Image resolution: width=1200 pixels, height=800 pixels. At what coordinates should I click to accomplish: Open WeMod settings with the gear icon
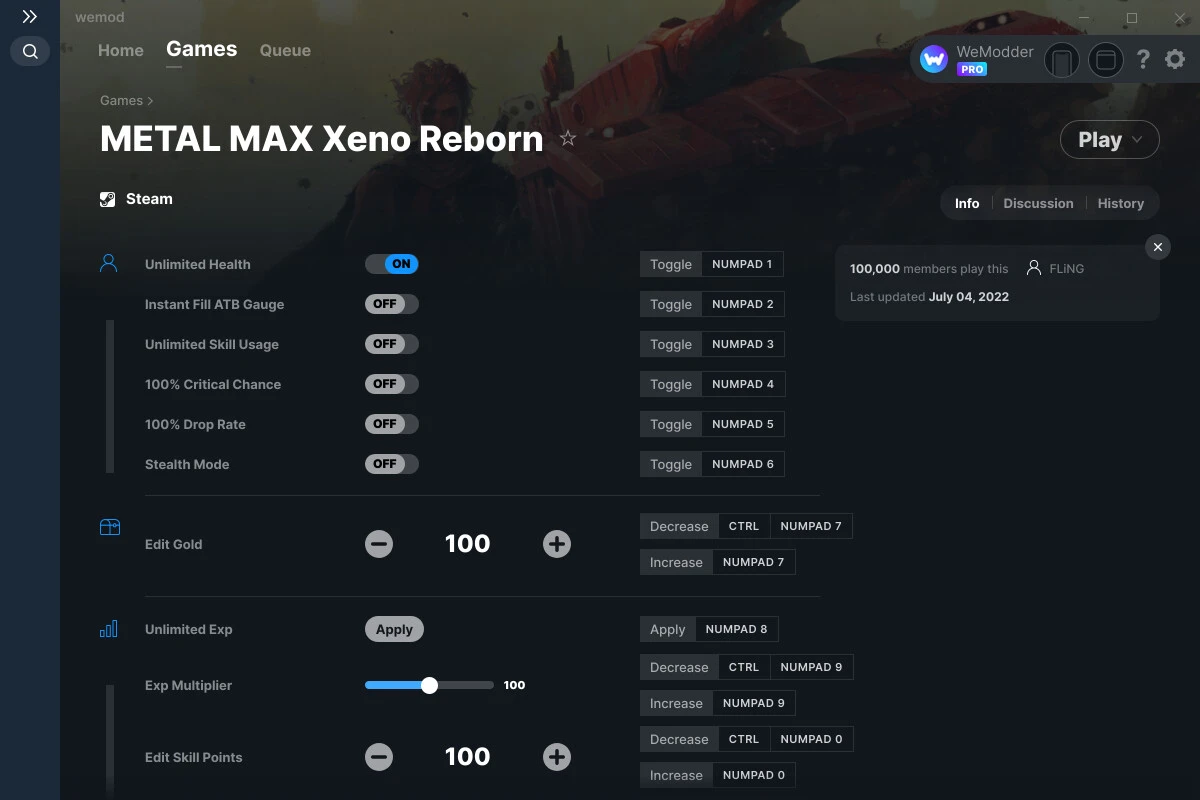pyautogui.click(x=1174, y=59)
